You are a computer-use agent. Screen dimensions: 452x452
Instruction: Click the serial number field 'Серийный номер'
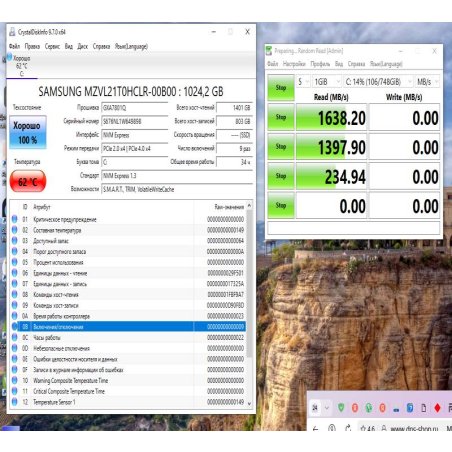[x=135, y=121]
